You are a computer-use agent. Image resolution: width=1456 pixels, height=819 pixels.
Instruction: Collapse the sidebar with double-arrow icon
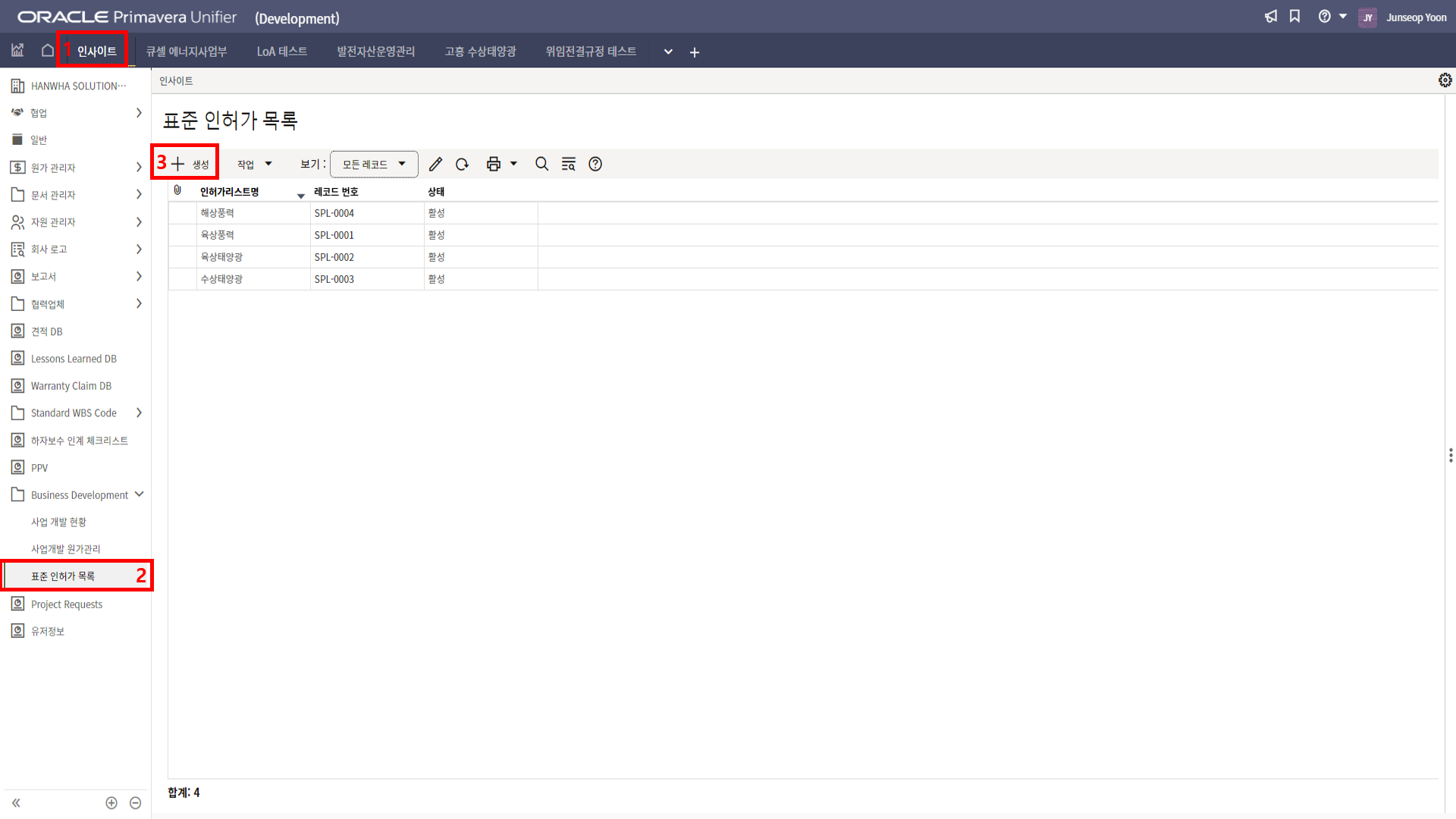16,802
